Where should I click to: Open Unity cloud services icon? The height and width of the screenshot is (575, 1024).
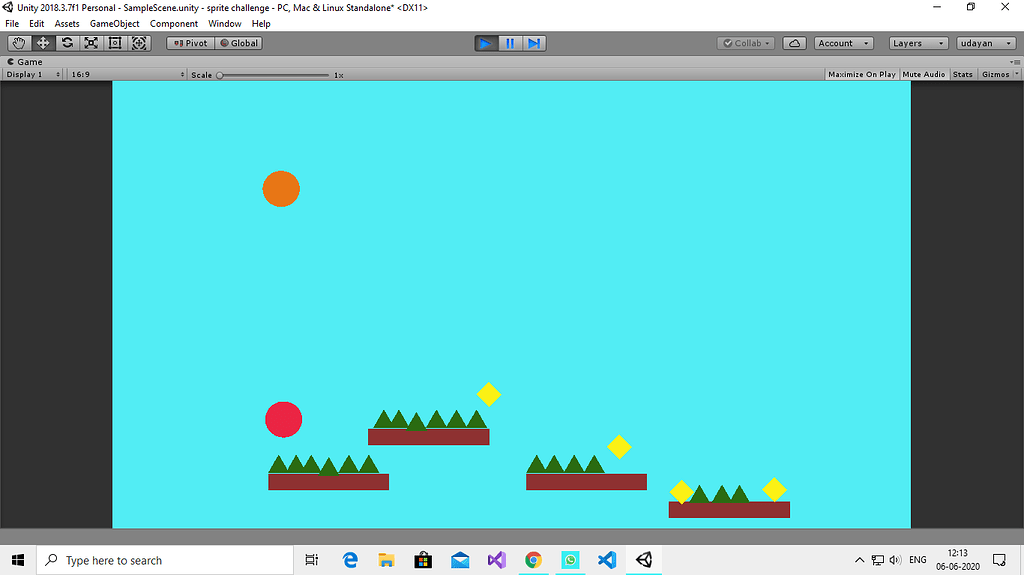point(794,43)
